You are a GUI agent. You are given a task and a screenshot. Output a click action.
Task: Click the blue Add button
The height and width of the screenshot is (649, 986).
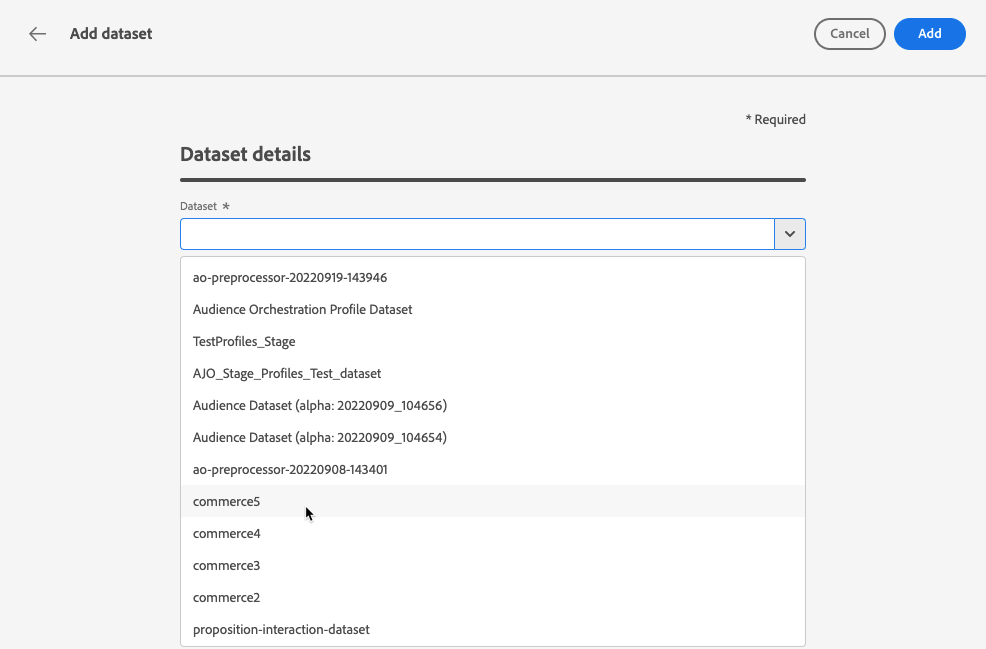coord(929,34)
